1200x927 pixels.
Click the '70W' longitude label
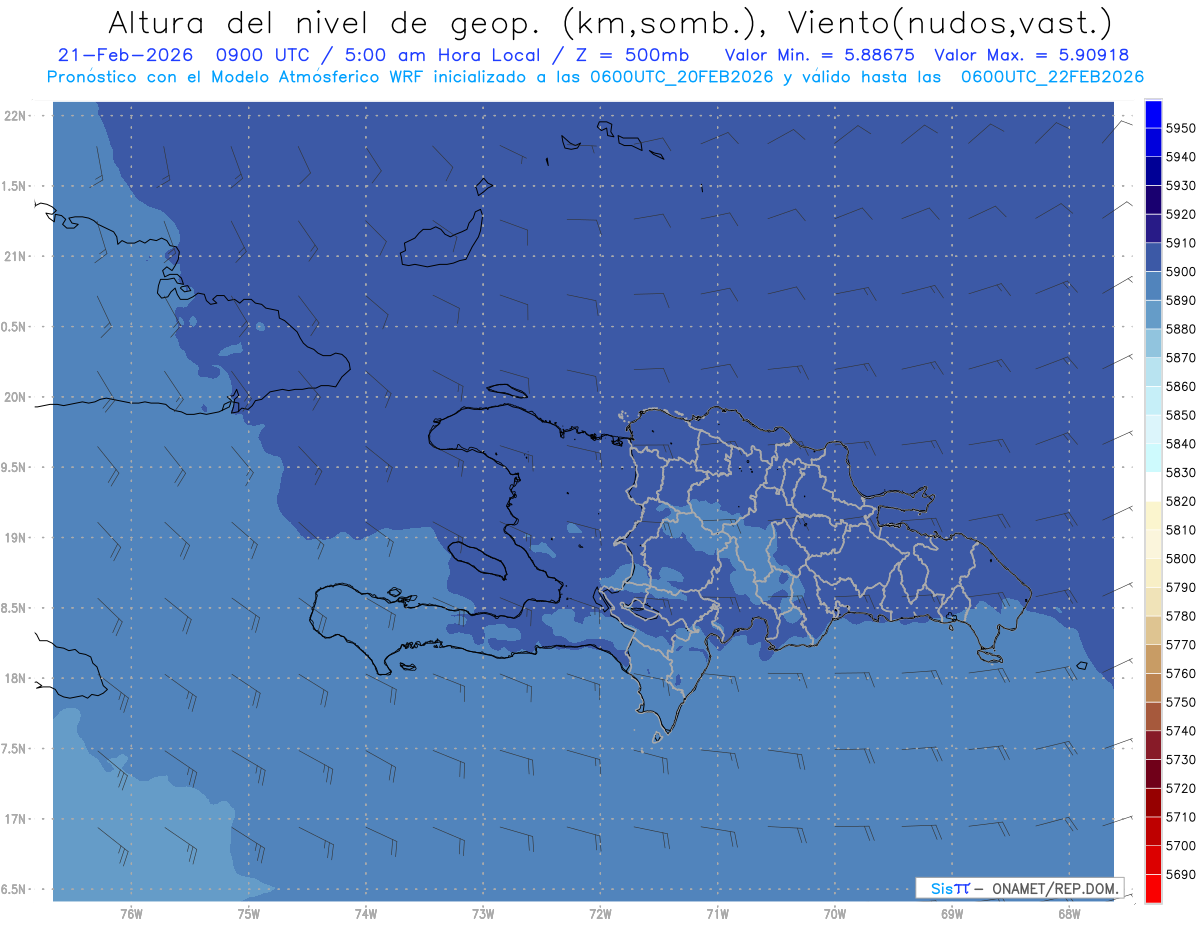click(x=835, y=914)
